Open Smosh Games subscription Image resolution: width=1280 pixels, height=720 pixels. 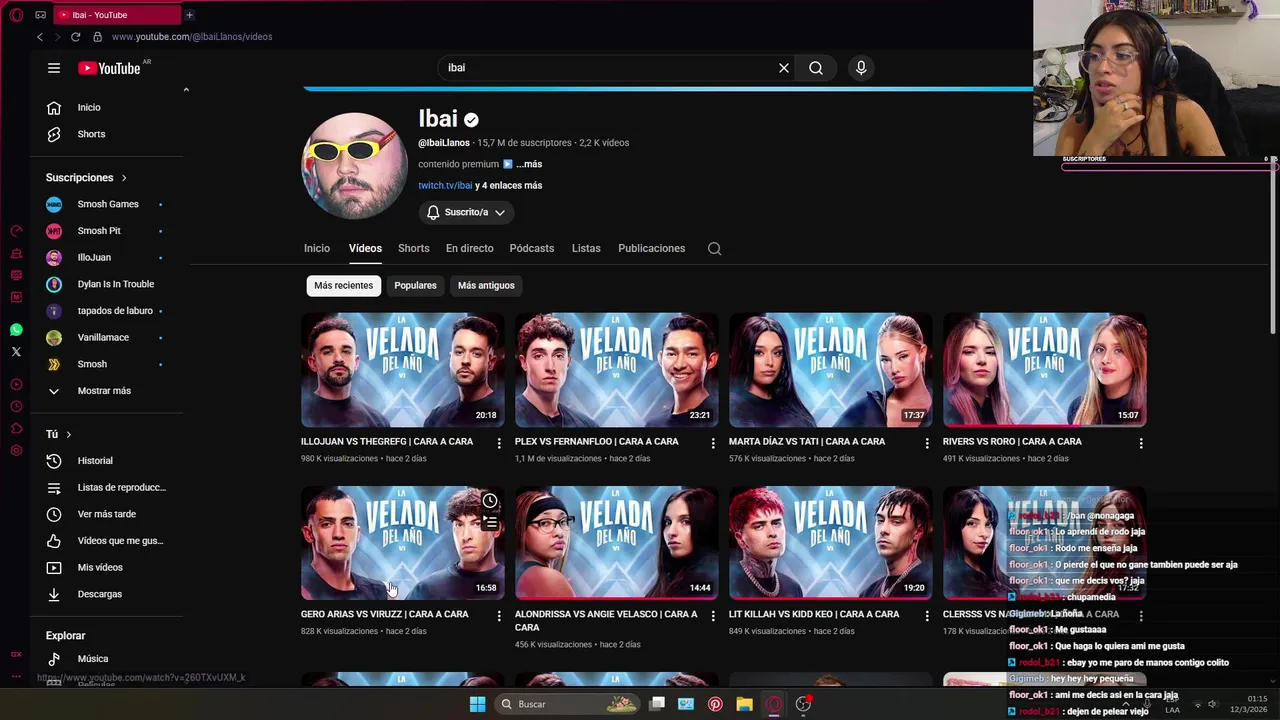click(x=107, y=204)
